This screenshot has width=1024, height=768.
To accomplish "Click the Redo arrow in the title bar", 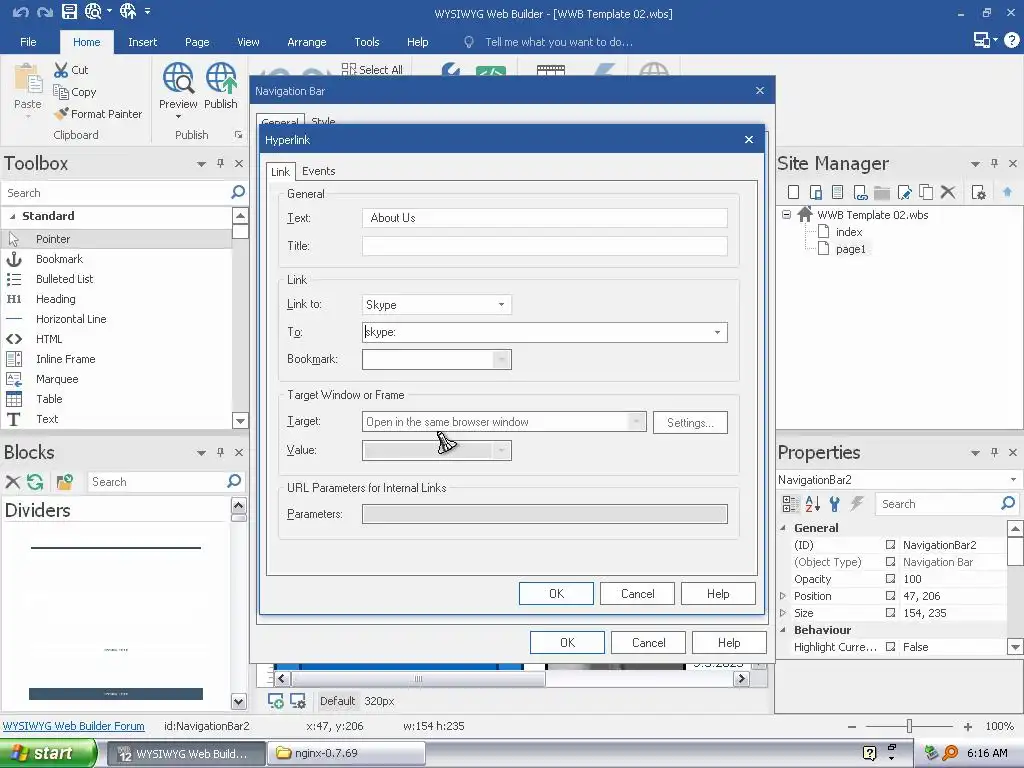I will click(x=44, y=12).
